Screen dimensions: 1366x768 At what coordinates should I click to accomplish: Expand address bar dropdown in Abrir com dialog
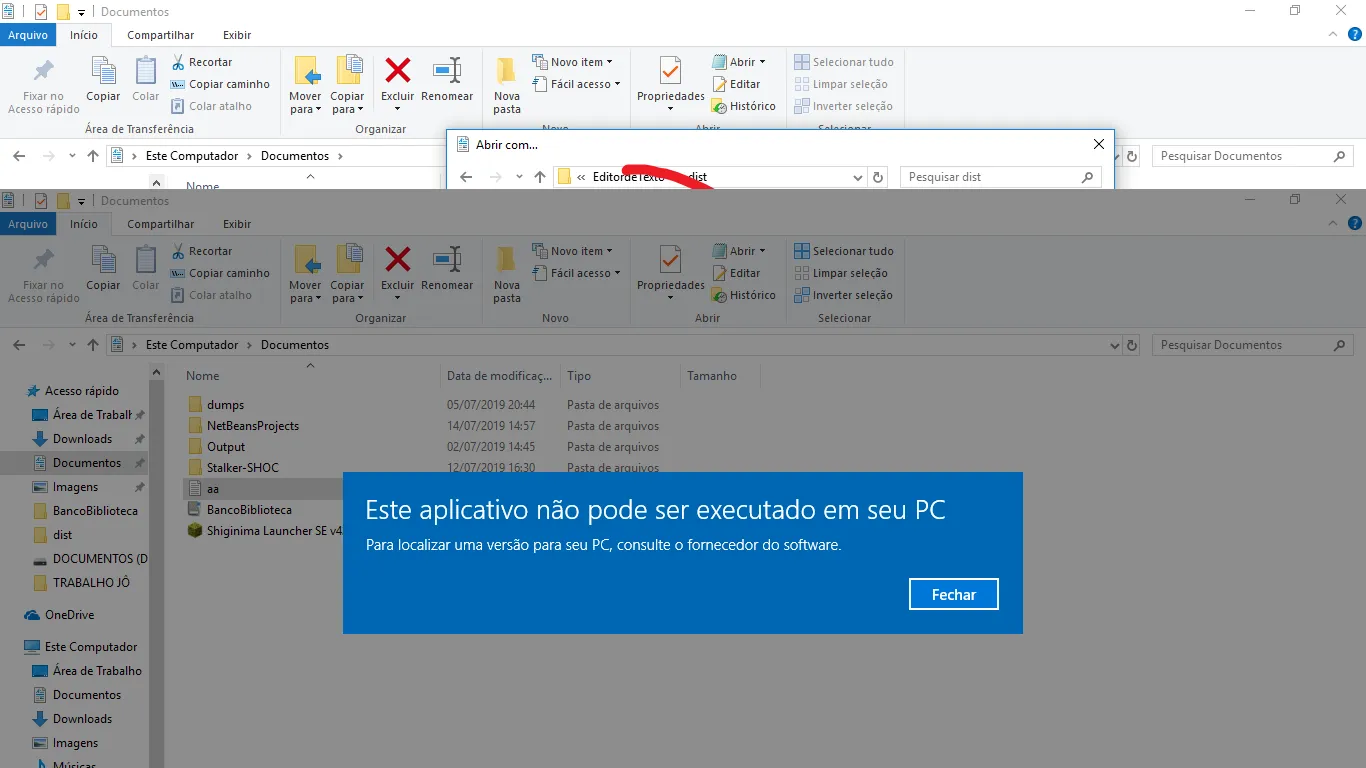(x=857, y=177)
